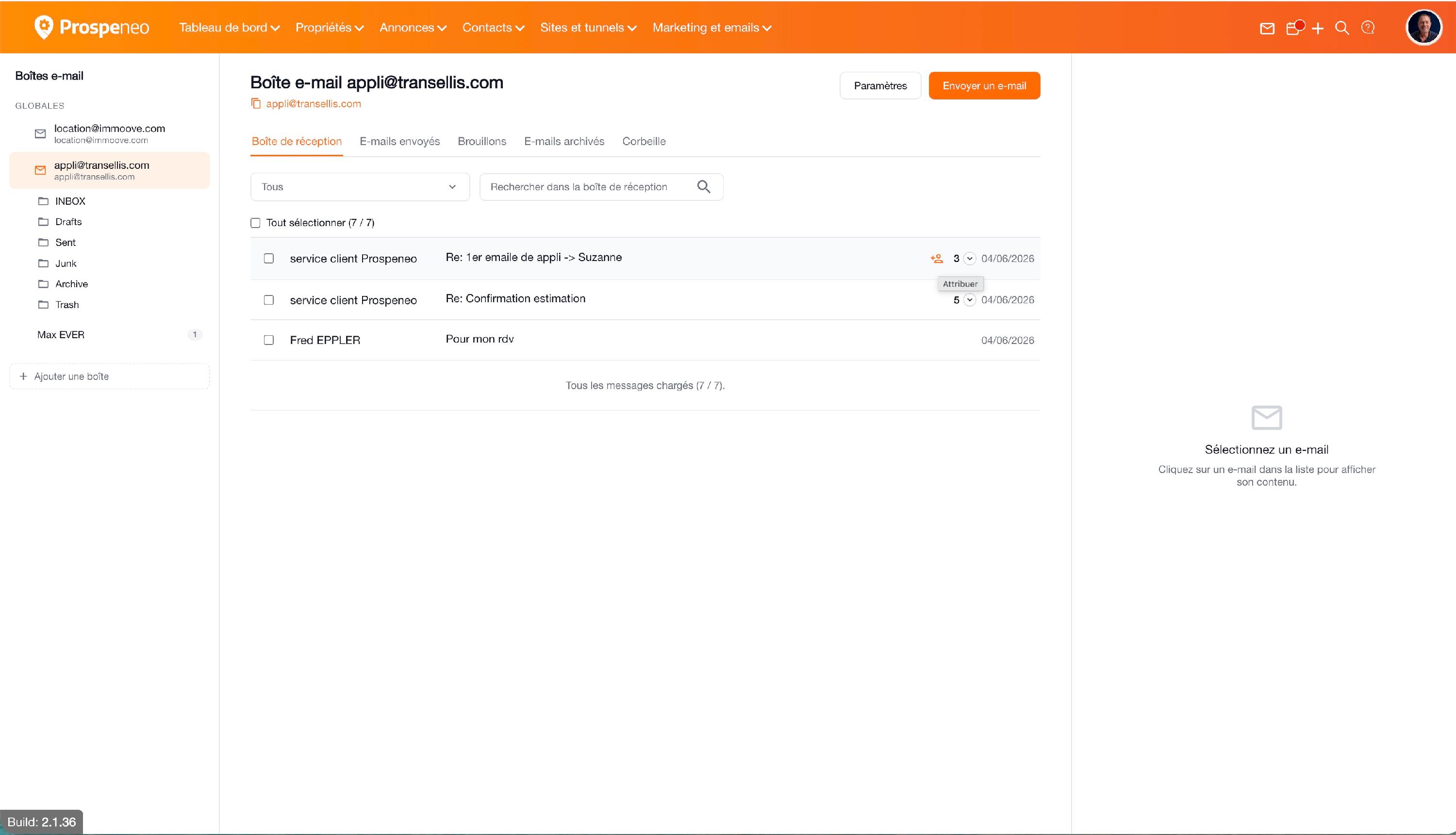Click the plus quick-add icon
1456x835 pixels.
pos(1318,28)
